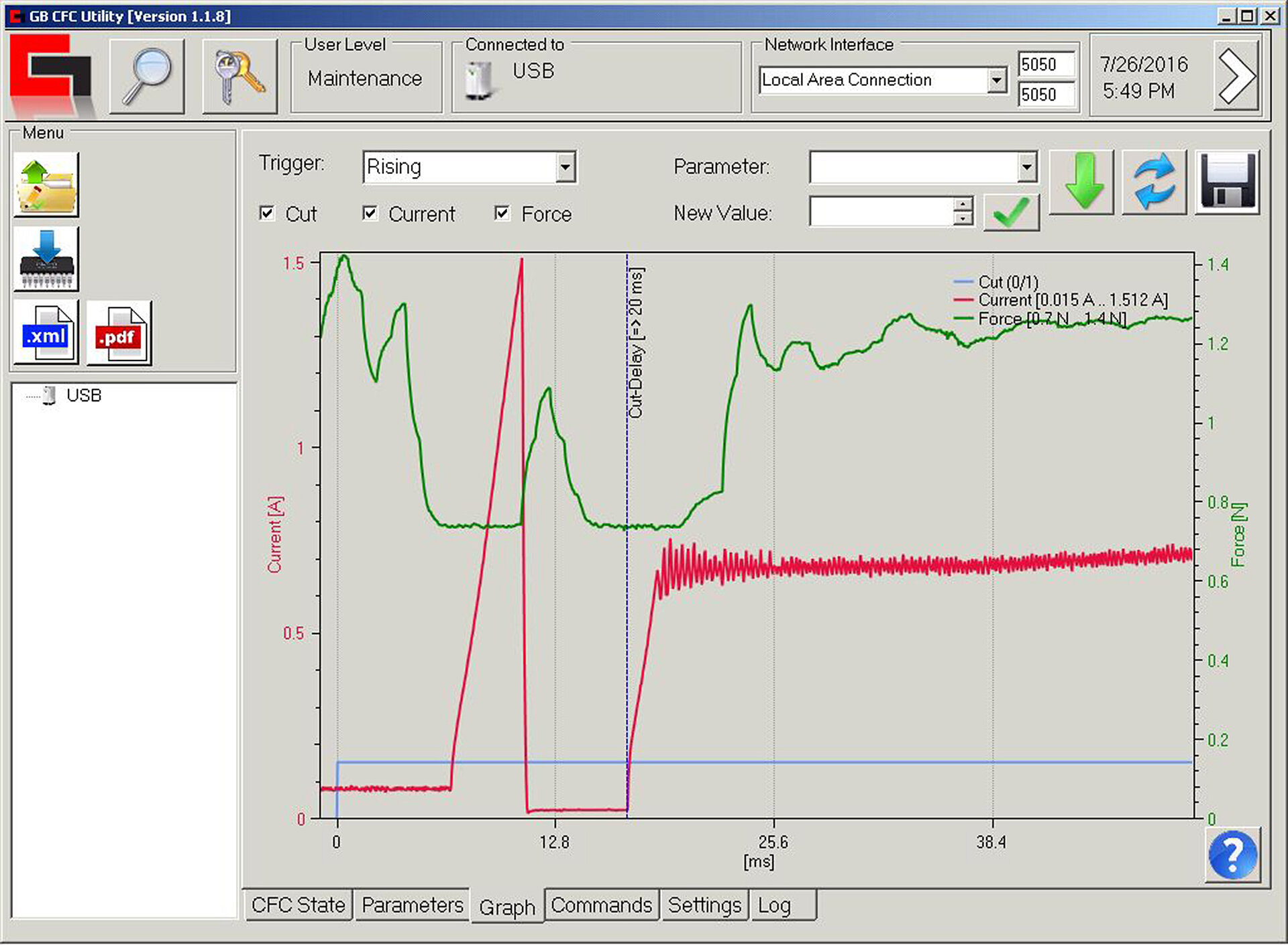Export report with the .pdf icon
1288x945 pixels.
[119, 333]
